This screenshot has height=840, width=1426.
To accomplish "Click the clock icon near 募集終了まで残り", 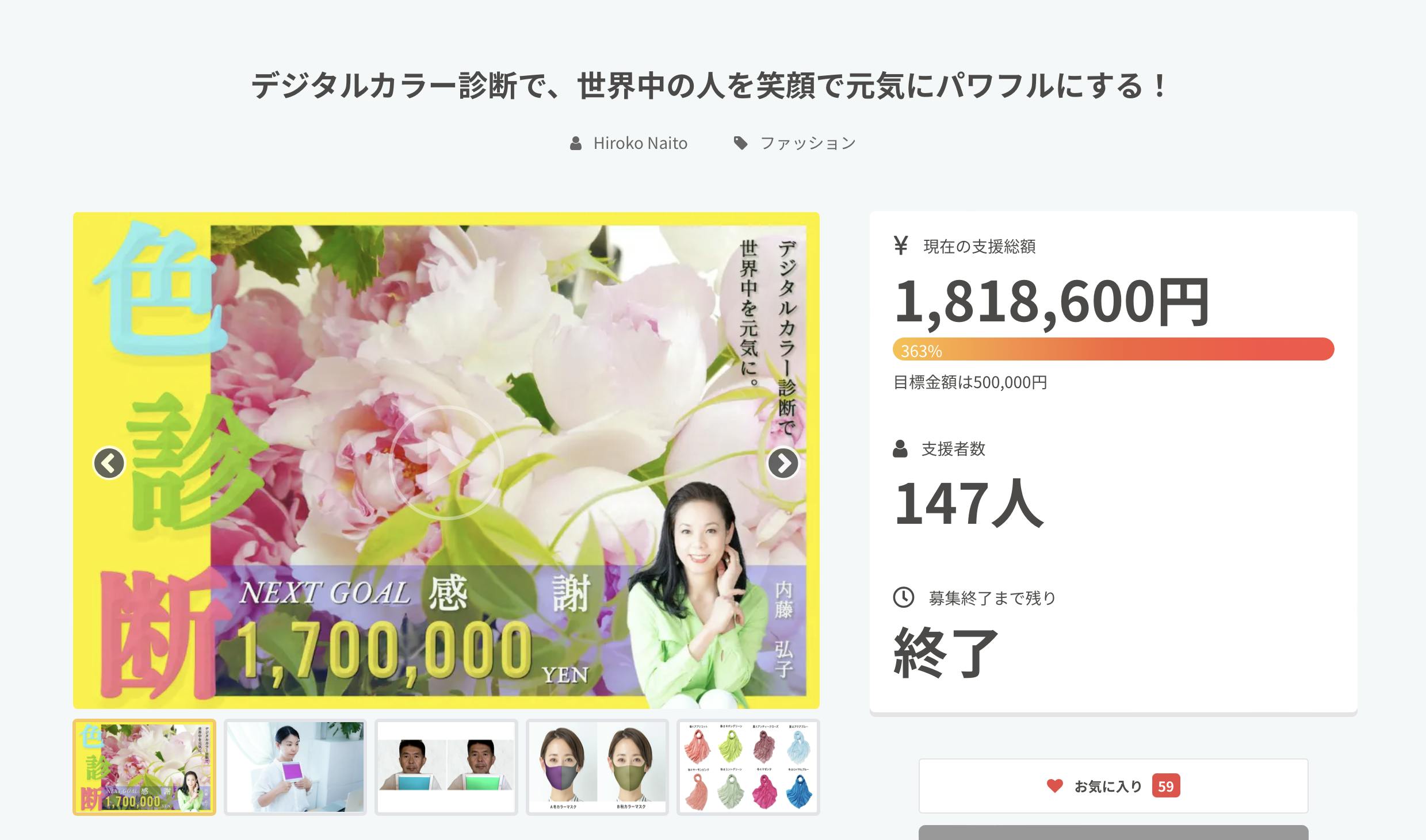I will tap(903, 597).
